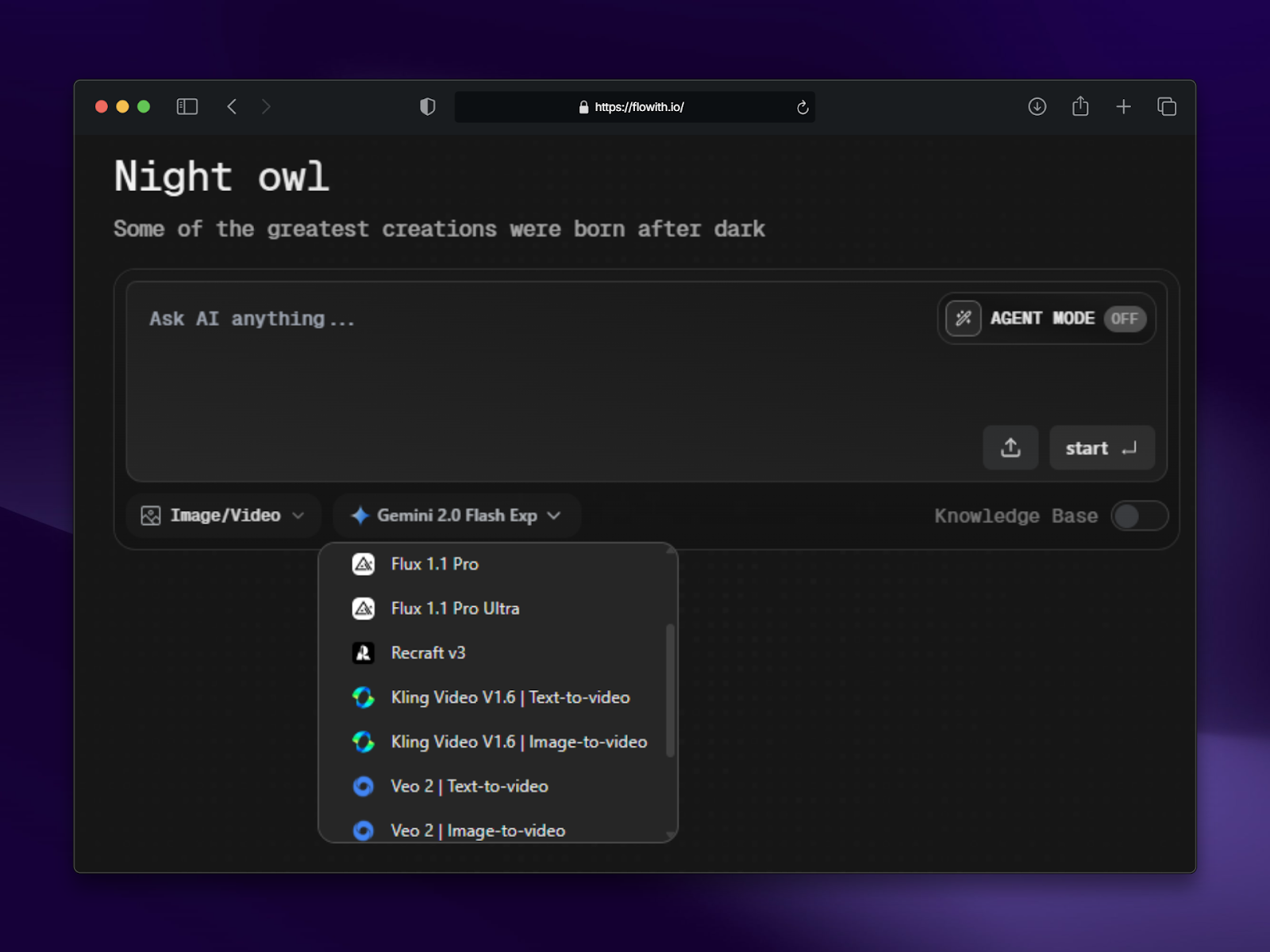Open tab overview icon
This screenshot has height=952, width=1270.
click(1166, 106)
